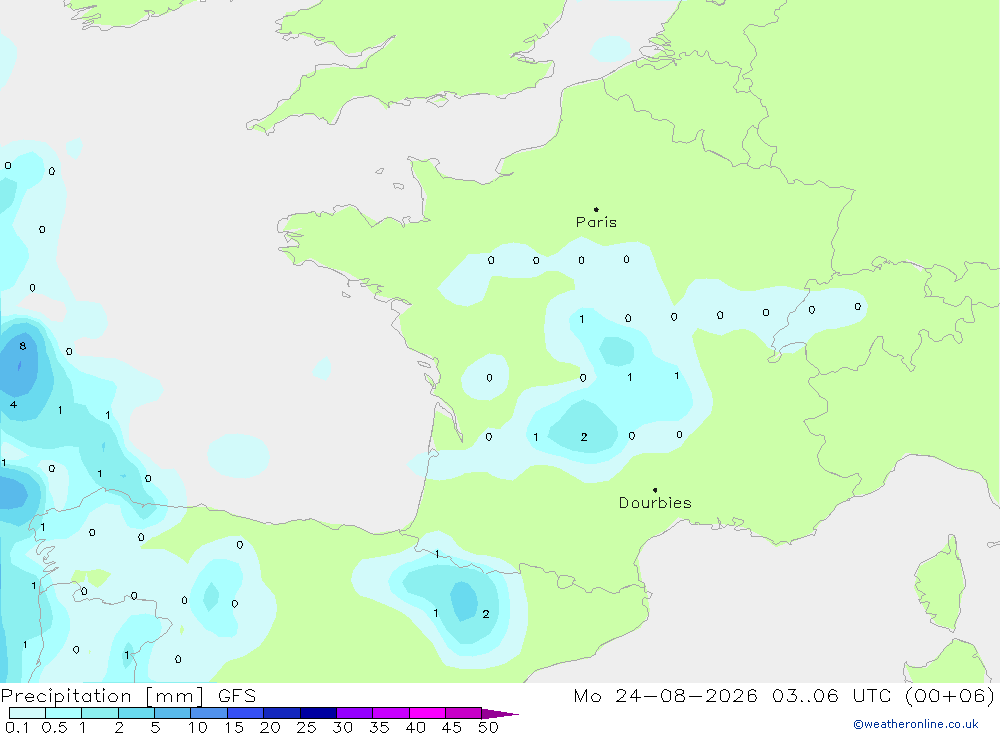This screenshot has width=1000, height=733.
Task: Pick the 5–10 mm legend color swatch
Action: tap(173, 713)
